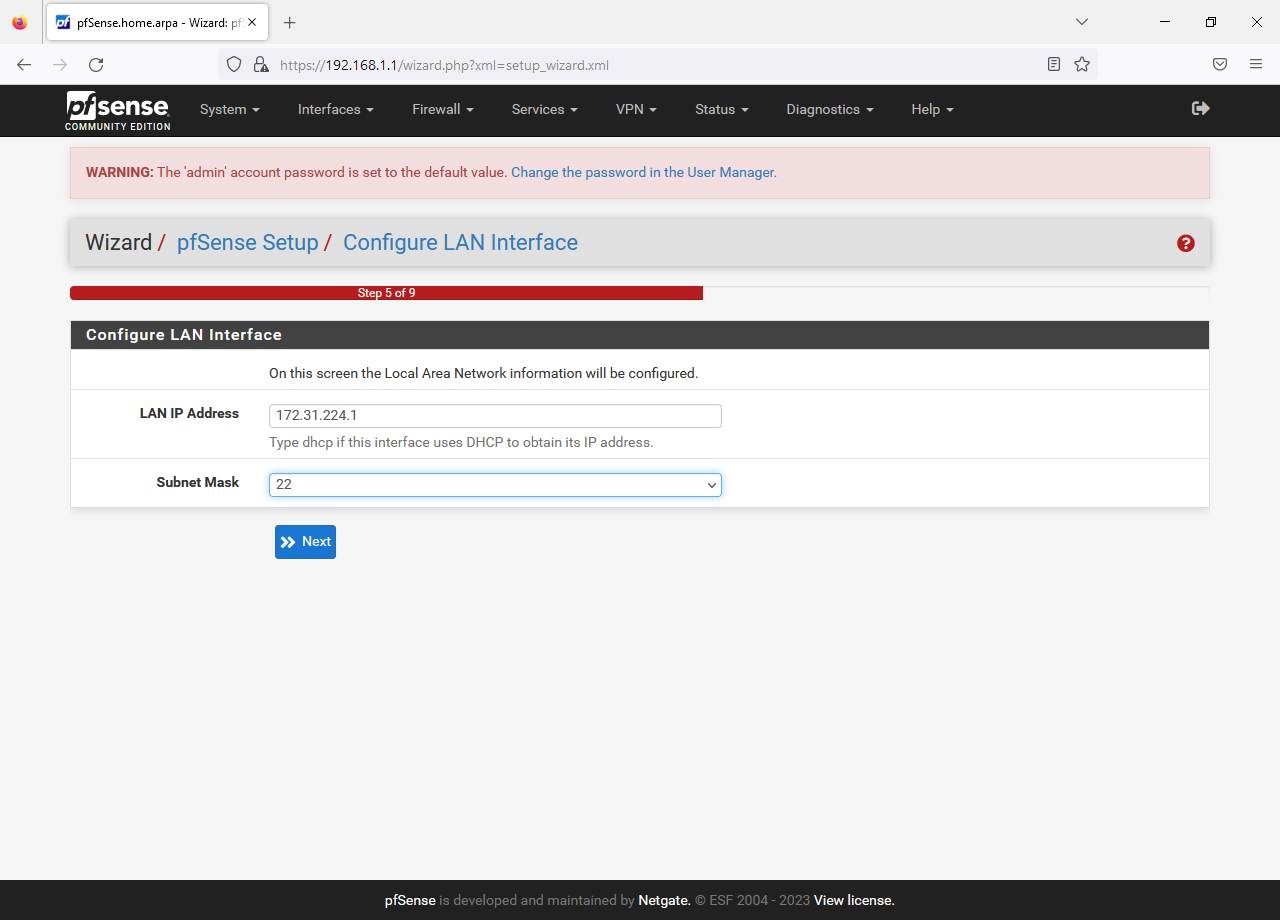Bookmark this page with the star icon
The image size is (1280, 920).
(1082, 64)
